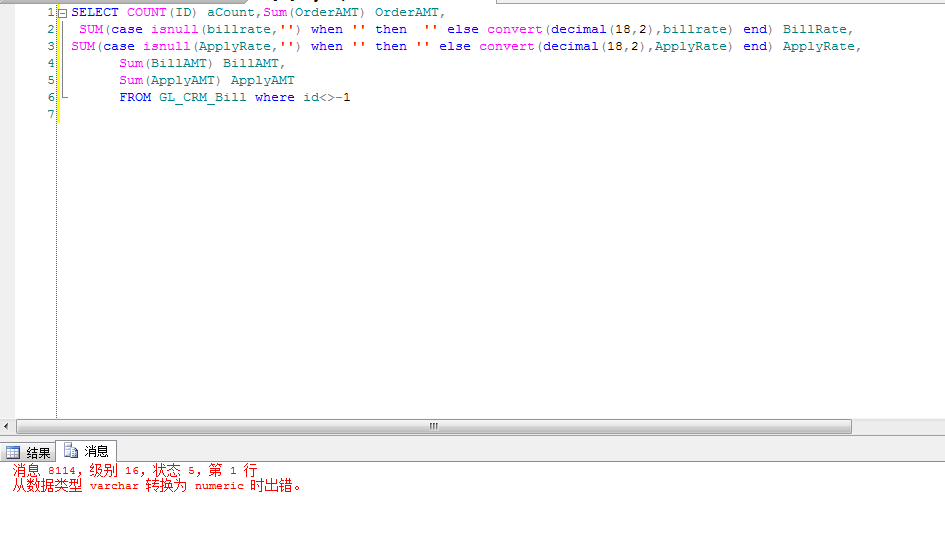Click the GL_CRM_Bill table name
This screenshot has height=541, width=945.
202,97
